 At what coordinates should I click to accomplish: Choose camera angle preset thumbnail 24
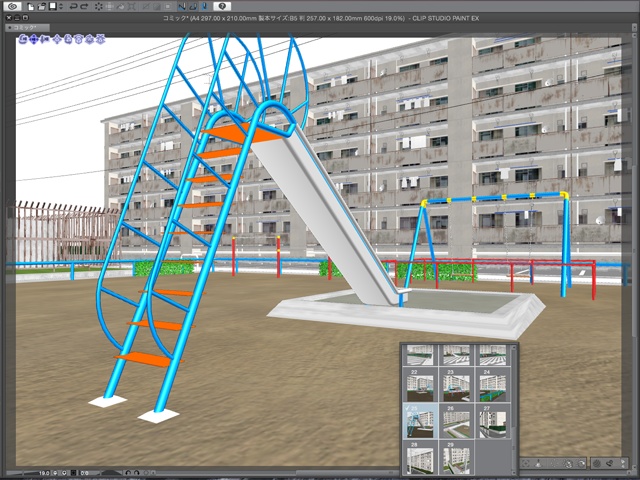493,385
